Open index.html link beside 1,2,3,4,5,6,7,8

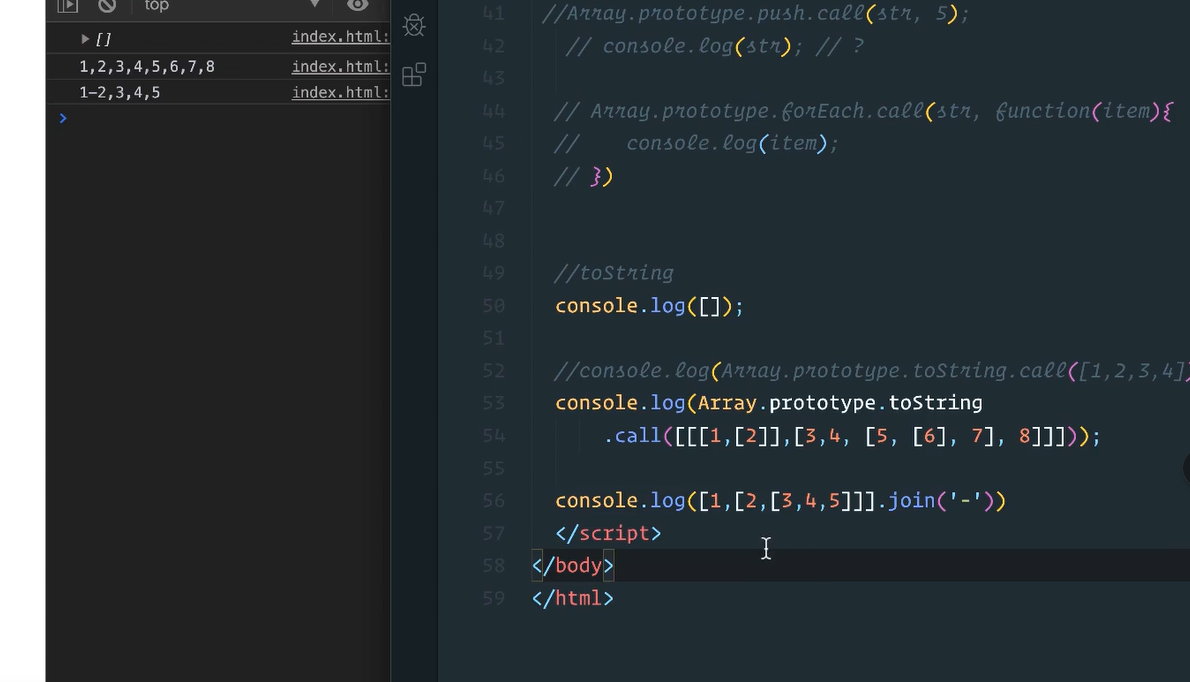[x=341, y=67]
